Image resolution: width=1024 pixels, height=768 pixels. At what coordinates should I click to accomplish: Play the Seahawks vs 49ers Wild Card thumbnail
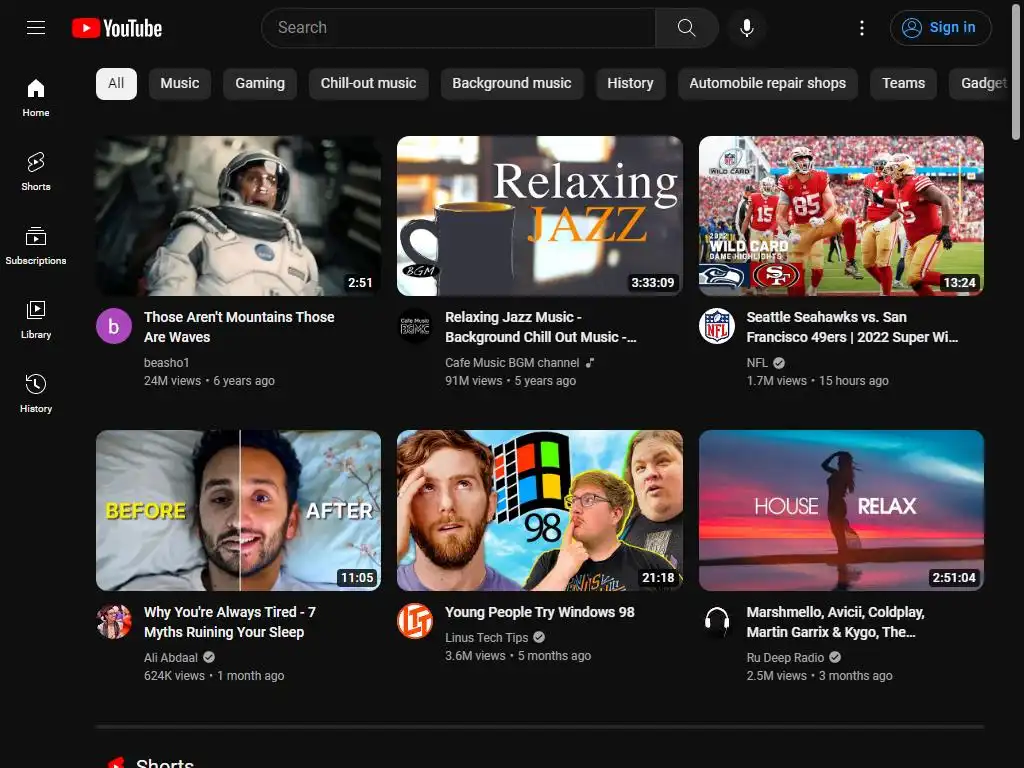coord(841,216)
